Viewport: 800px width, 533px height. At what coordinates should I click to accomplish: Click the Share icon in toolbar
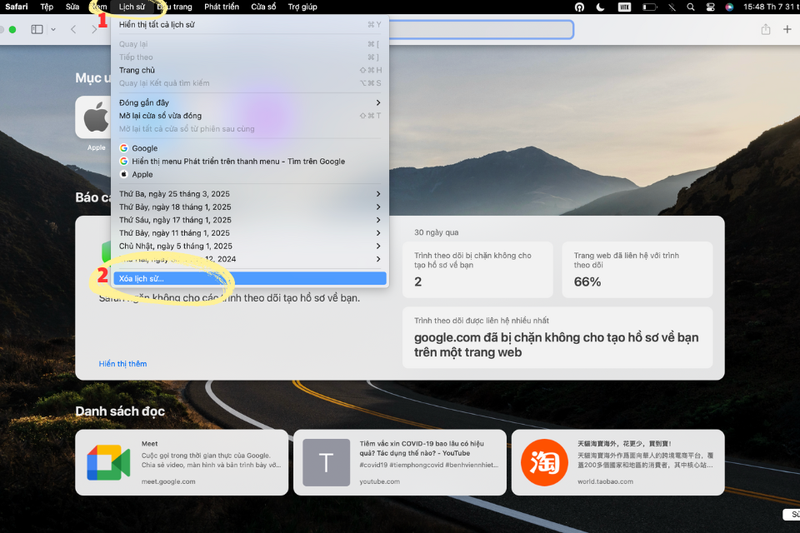[765, 30]
